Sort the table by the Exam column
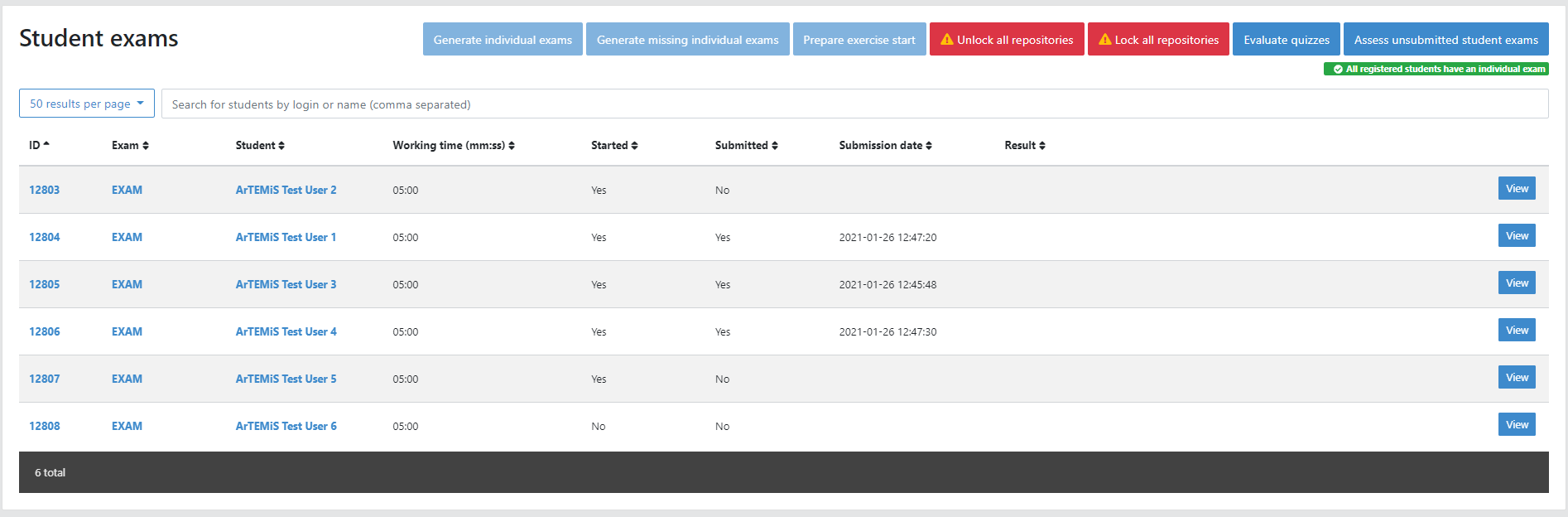The image size is (1568, 517). [x=130, y=145]
